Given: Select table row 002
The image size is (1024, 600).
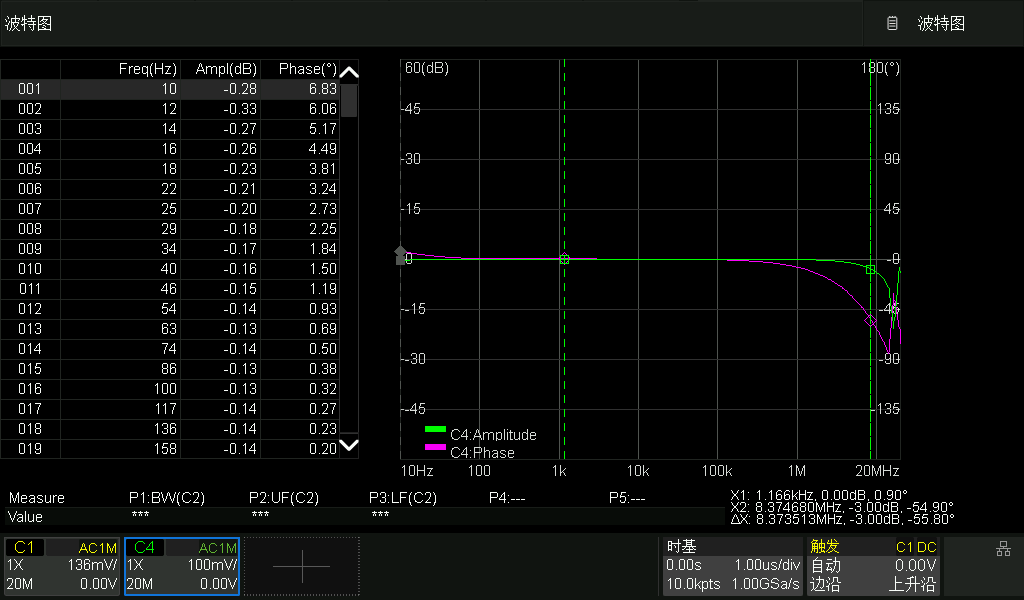Looking at the screenshot, I should [x=170, y=109].
